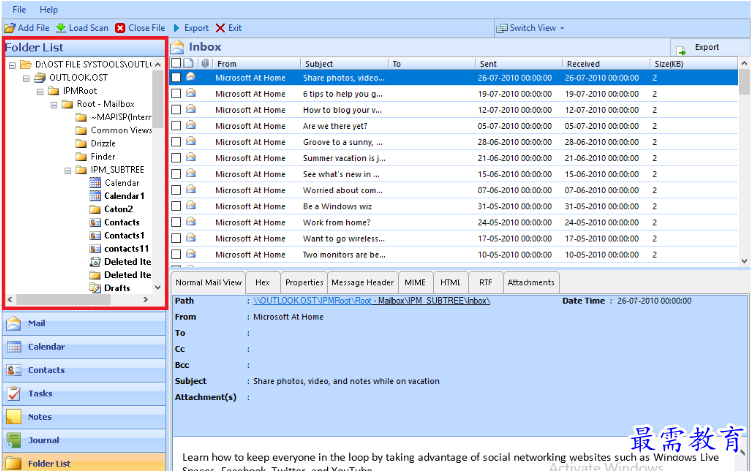Collapse the D:\OST FILE SYSTOOLS root node
The width and height of the screenshot is (752, 471).
[12, 65]
